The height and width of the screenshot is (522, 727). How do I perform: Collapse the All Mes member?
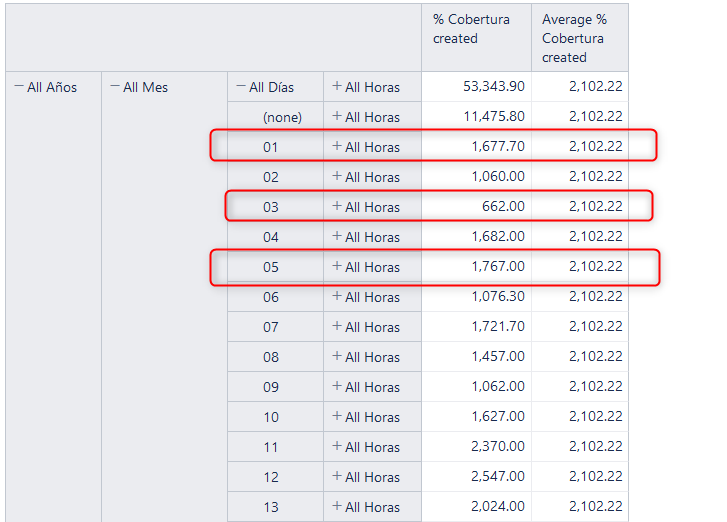tap(115, 86)
